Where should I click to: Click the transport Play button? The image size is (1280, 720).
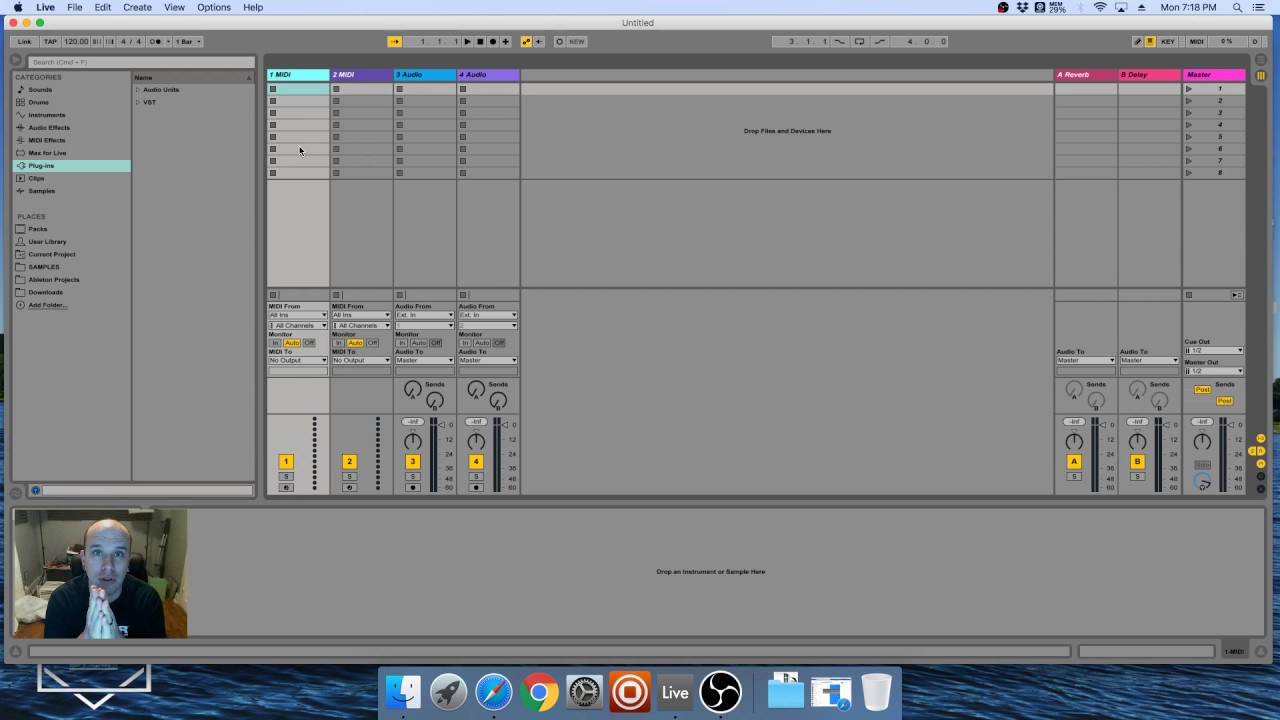(x=467, y=41)
